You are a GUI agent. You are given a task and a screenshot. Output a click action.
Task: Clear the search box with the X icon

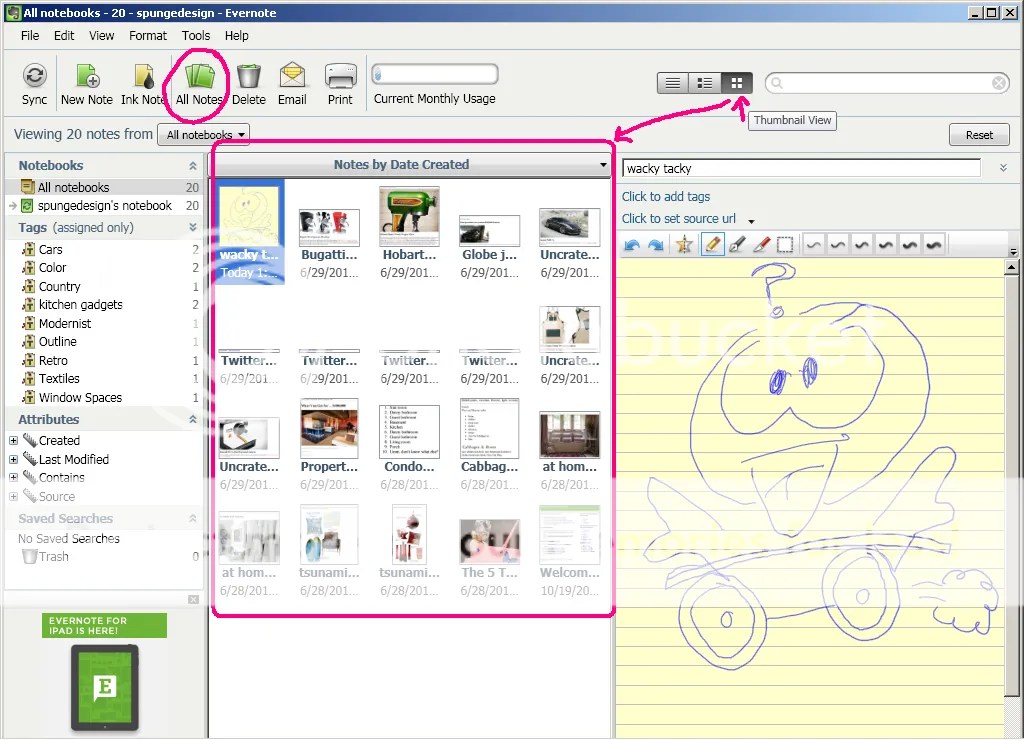pos(999,83)
